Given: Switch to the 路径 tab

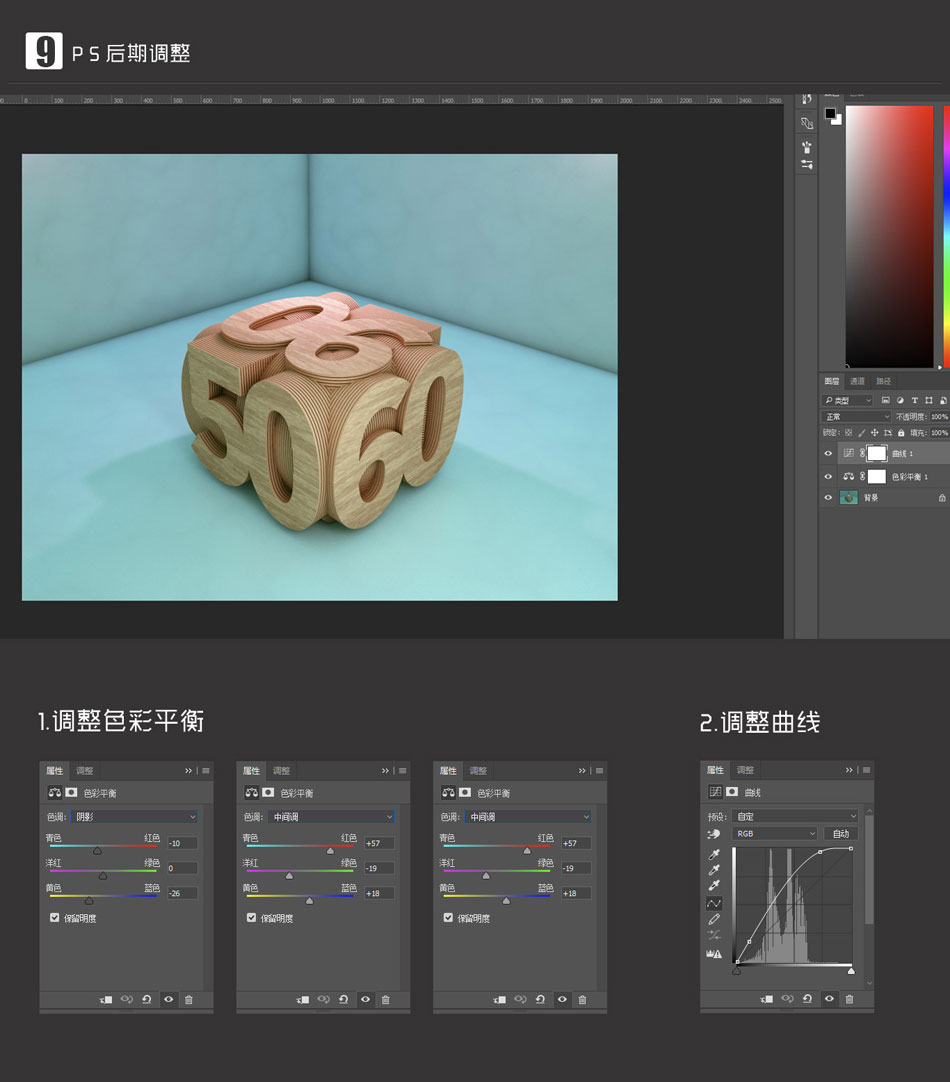Looking at the screenshot, I should [883, 381].
